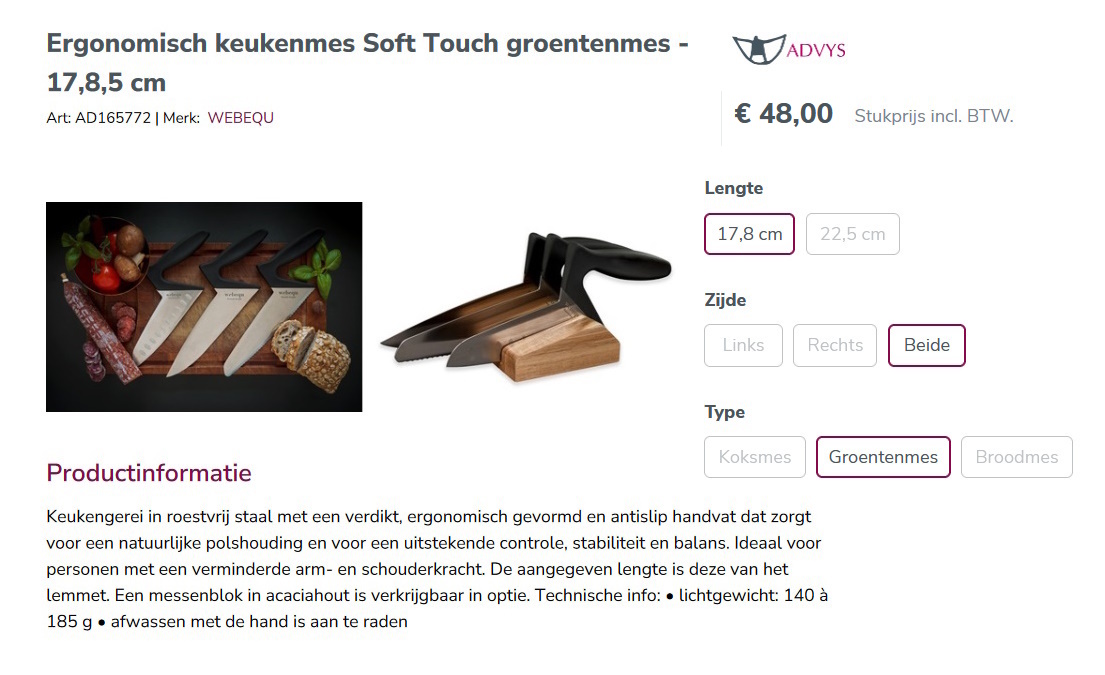Open the first knife set photo
Image resolution: width=1105 pixels, height=675 pixels.
pyautogui.click(x=203, y=306)
